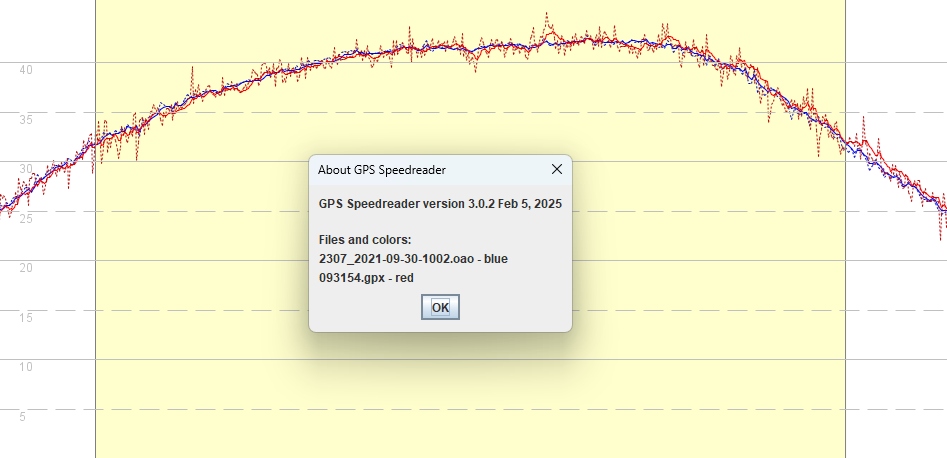Close the About GPS Speedreader dialog
This screenshot has width=947, height=458.
click(557, 169)
